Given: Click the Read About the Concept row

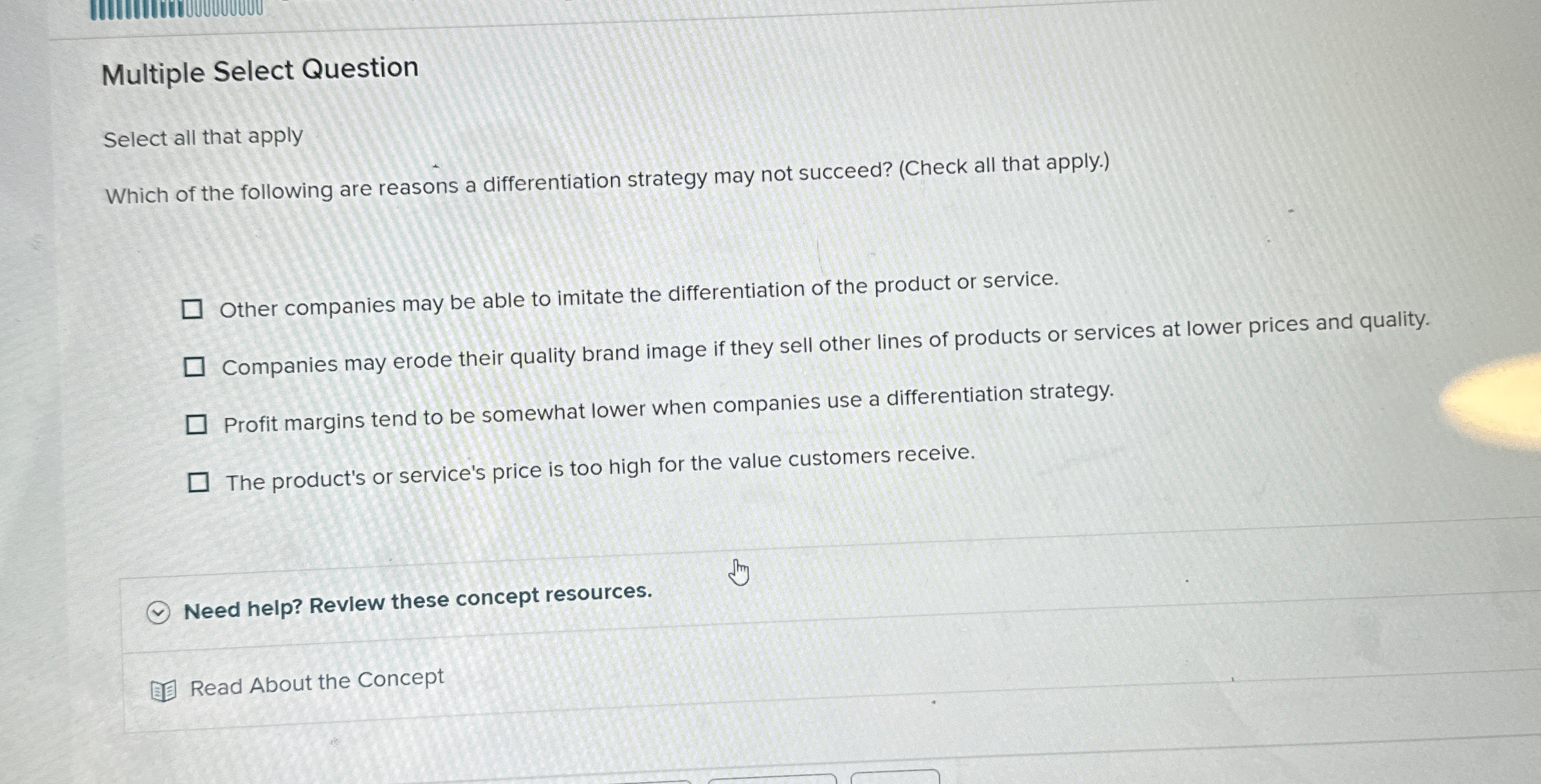Looking at the screenshot, I should pos(316,684).
